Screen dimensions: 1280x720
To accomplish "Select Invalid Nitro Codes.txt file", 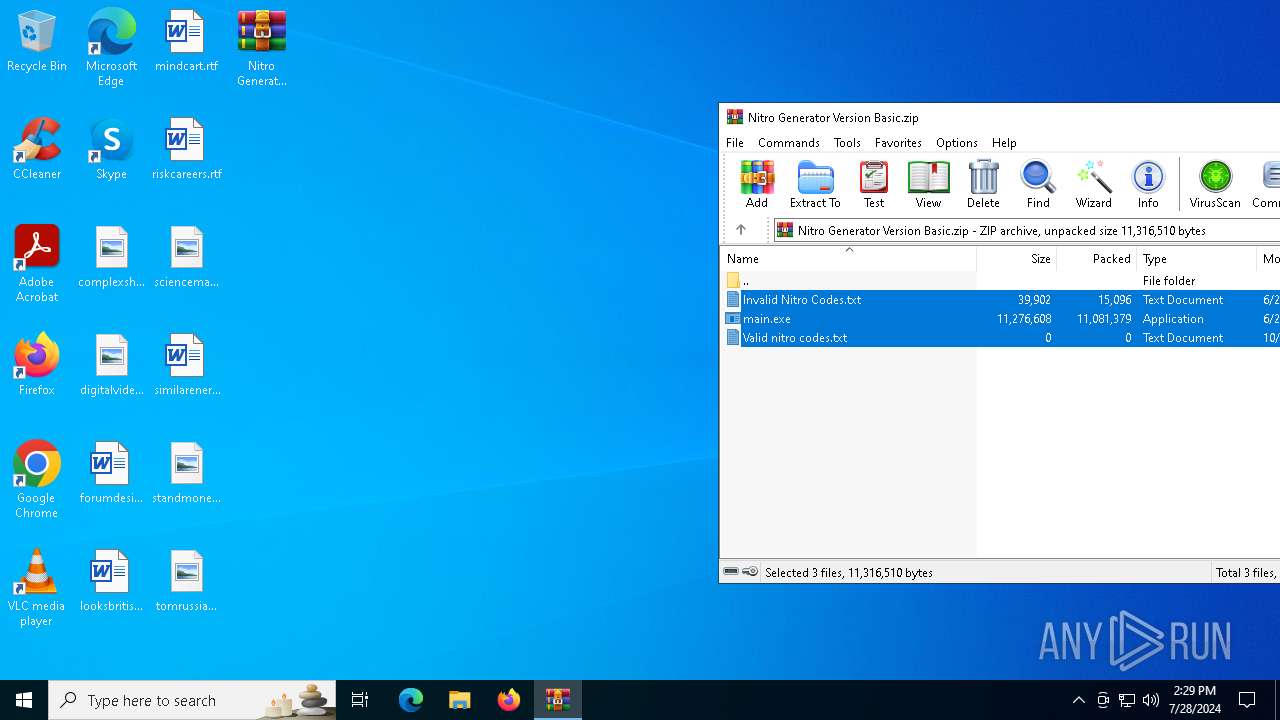I will tap(1000, 300).
